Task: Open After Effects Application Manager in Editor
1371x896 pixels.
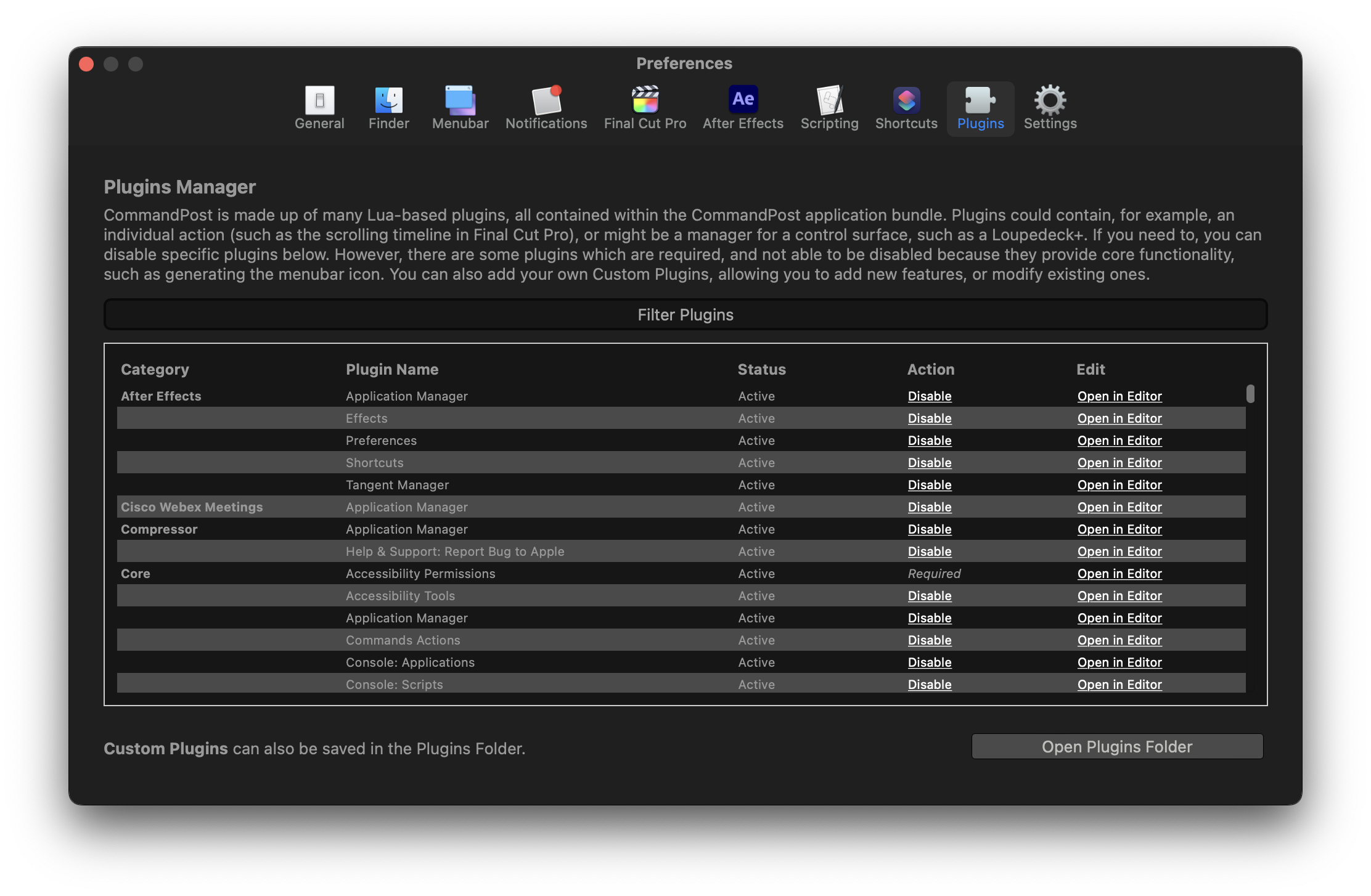Action: pyautogui.click(x=1119, y=396)
